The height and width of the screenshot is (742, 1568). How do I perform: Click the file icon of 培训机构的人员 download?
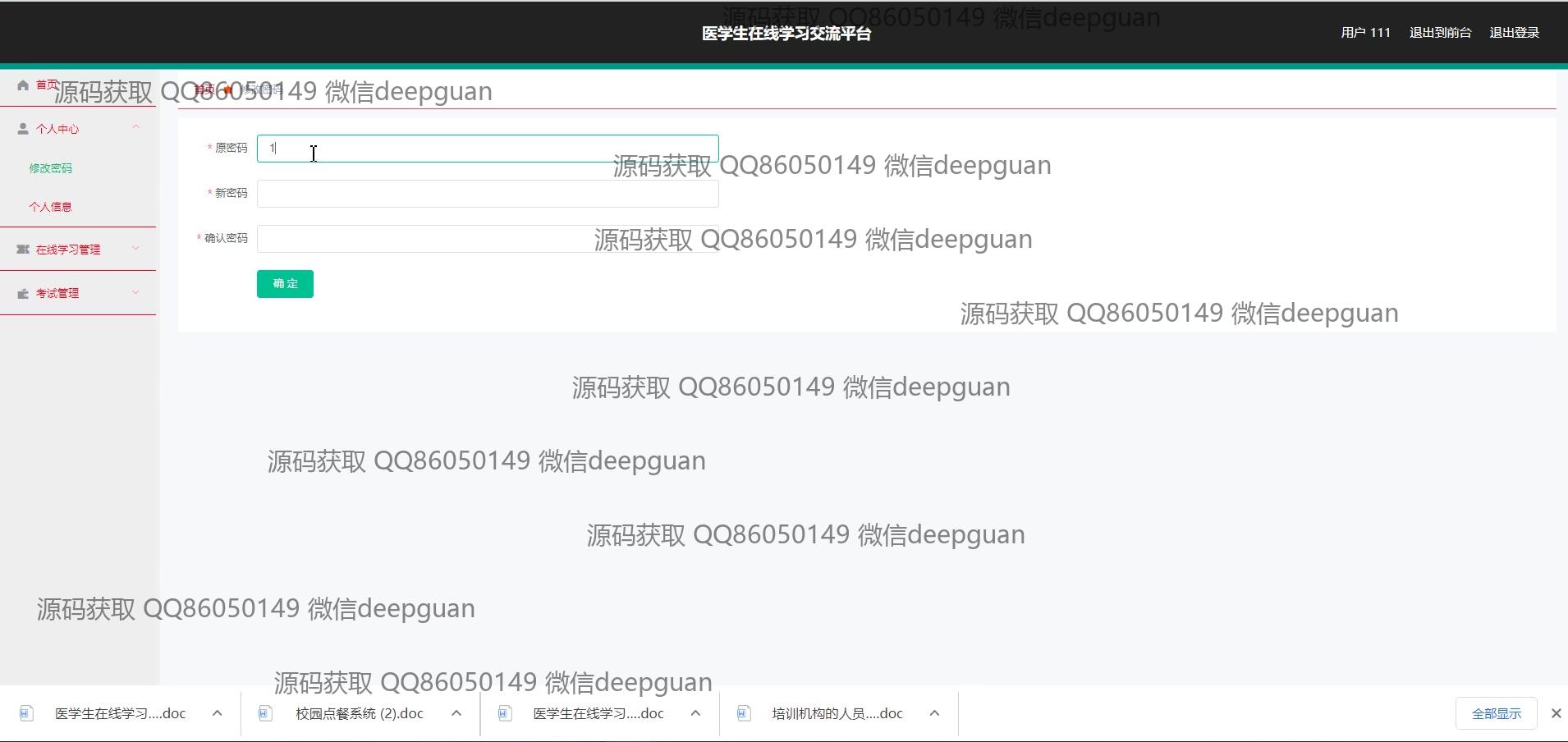point(744,713)
